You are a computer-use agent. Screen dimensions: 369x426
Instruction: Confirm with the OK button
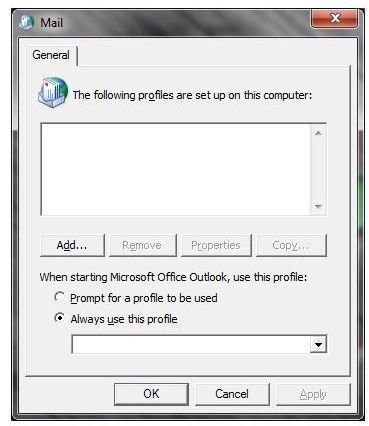pyautogui.click(x=151, y=394)
